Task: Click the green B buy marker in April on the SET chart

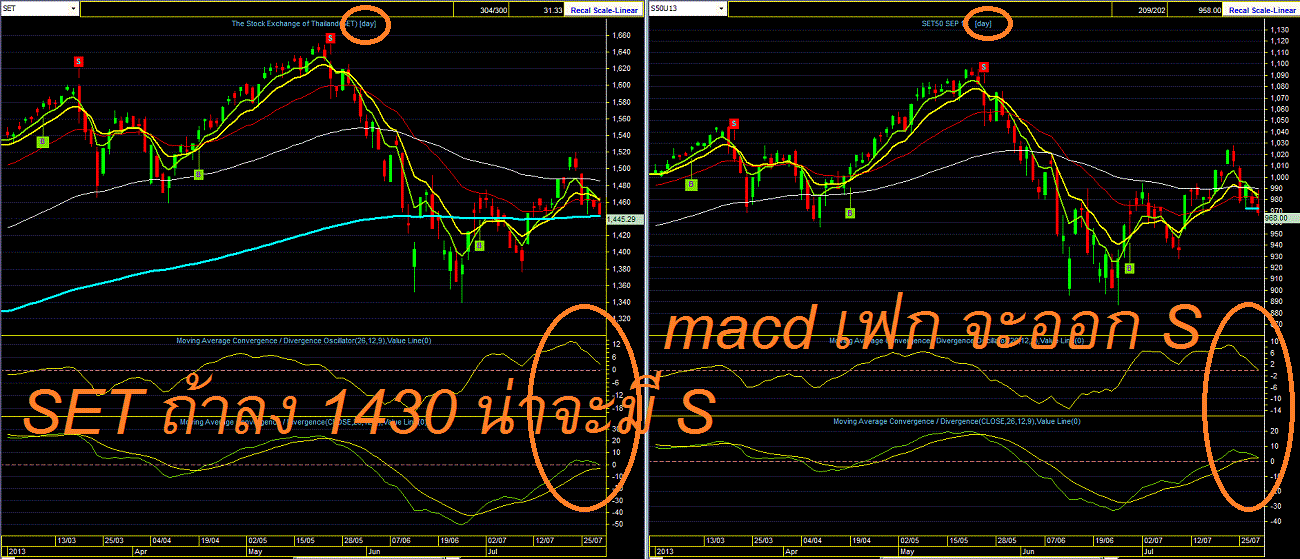Action: pos(198,174)
